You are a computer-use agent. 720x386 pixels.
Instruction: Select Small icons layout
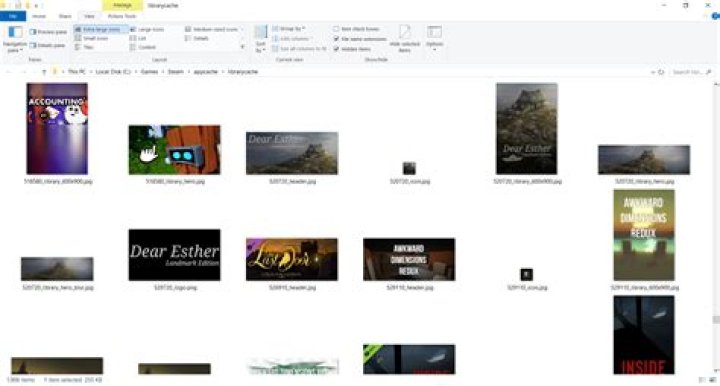tap(91, 38)
